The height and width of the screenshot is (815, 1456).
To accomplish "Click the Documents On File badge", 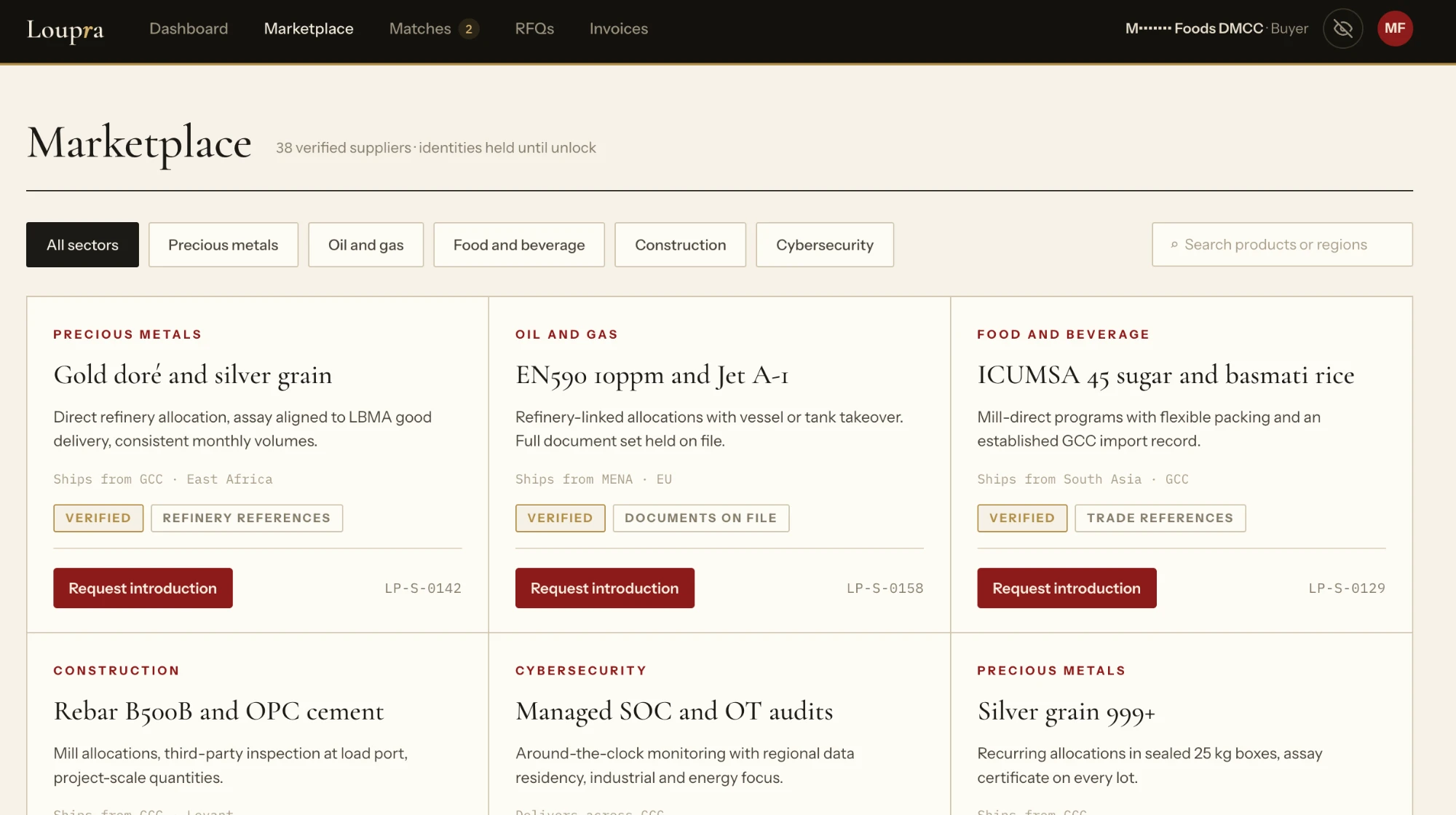I will (700, 518).
